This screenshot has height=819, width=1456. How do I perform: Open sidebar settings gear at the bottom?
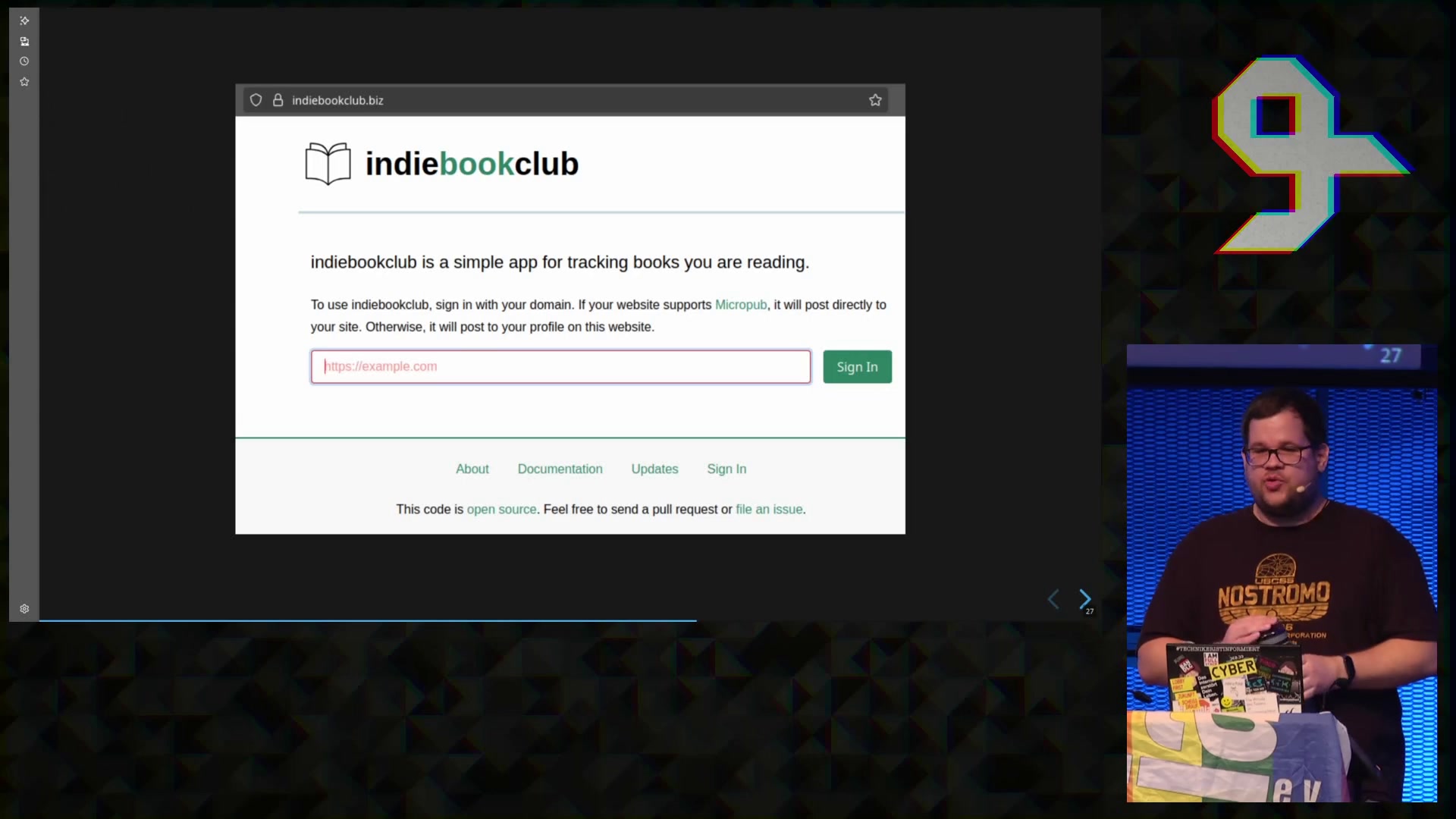[x=24, y=609]
